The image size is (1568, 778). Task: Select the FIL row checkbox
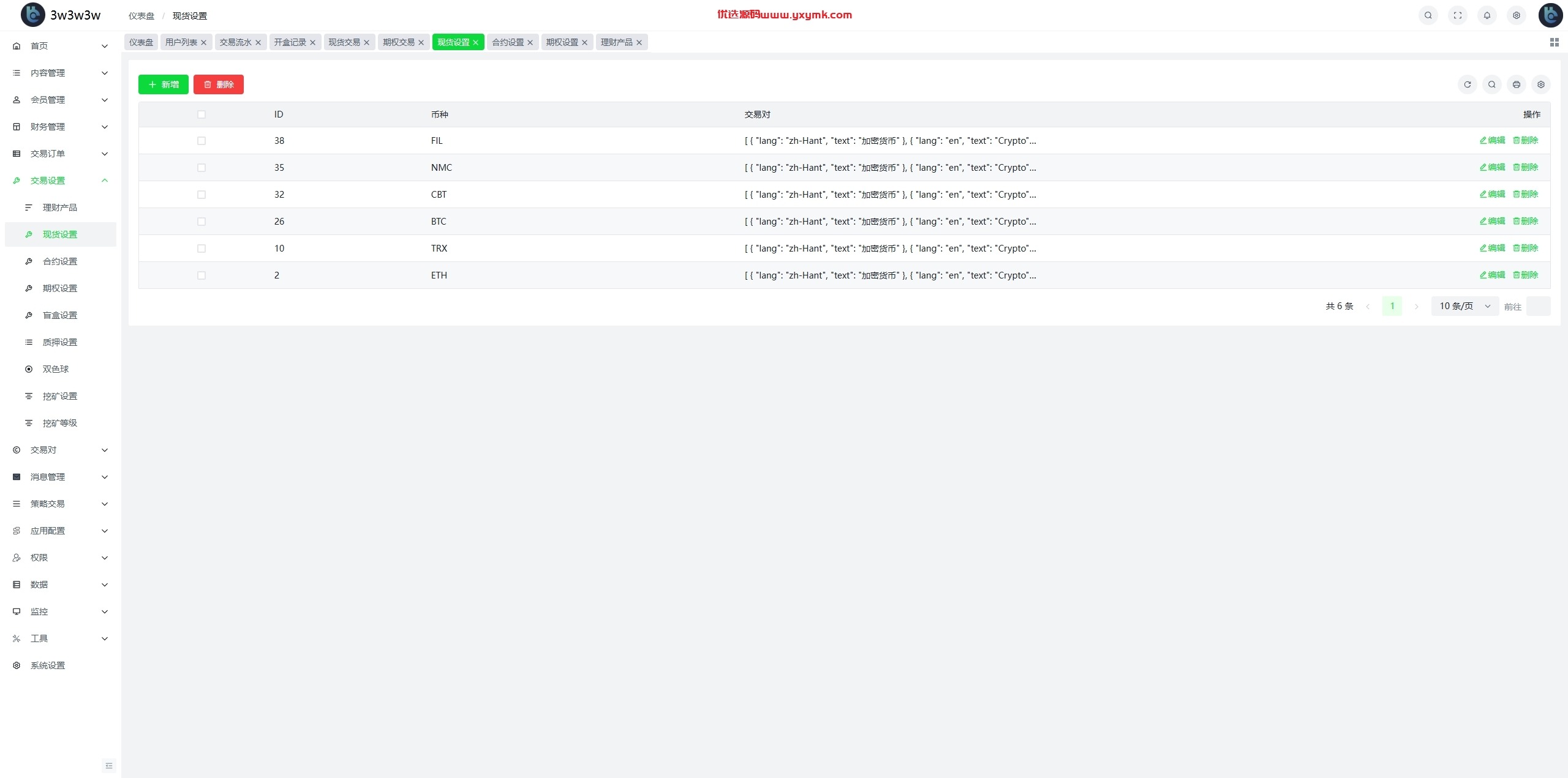(202, 141)
